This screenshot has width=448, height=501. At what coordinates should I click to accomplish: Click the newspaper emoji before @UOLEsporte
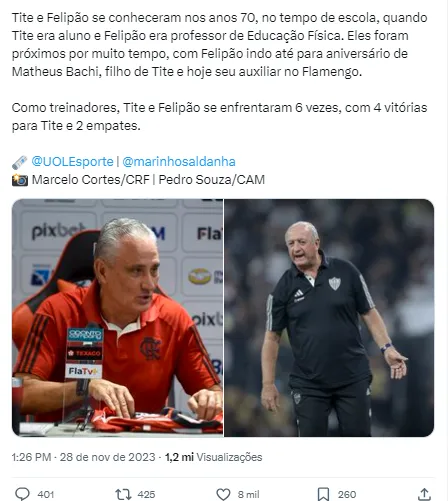coord(20,162)
